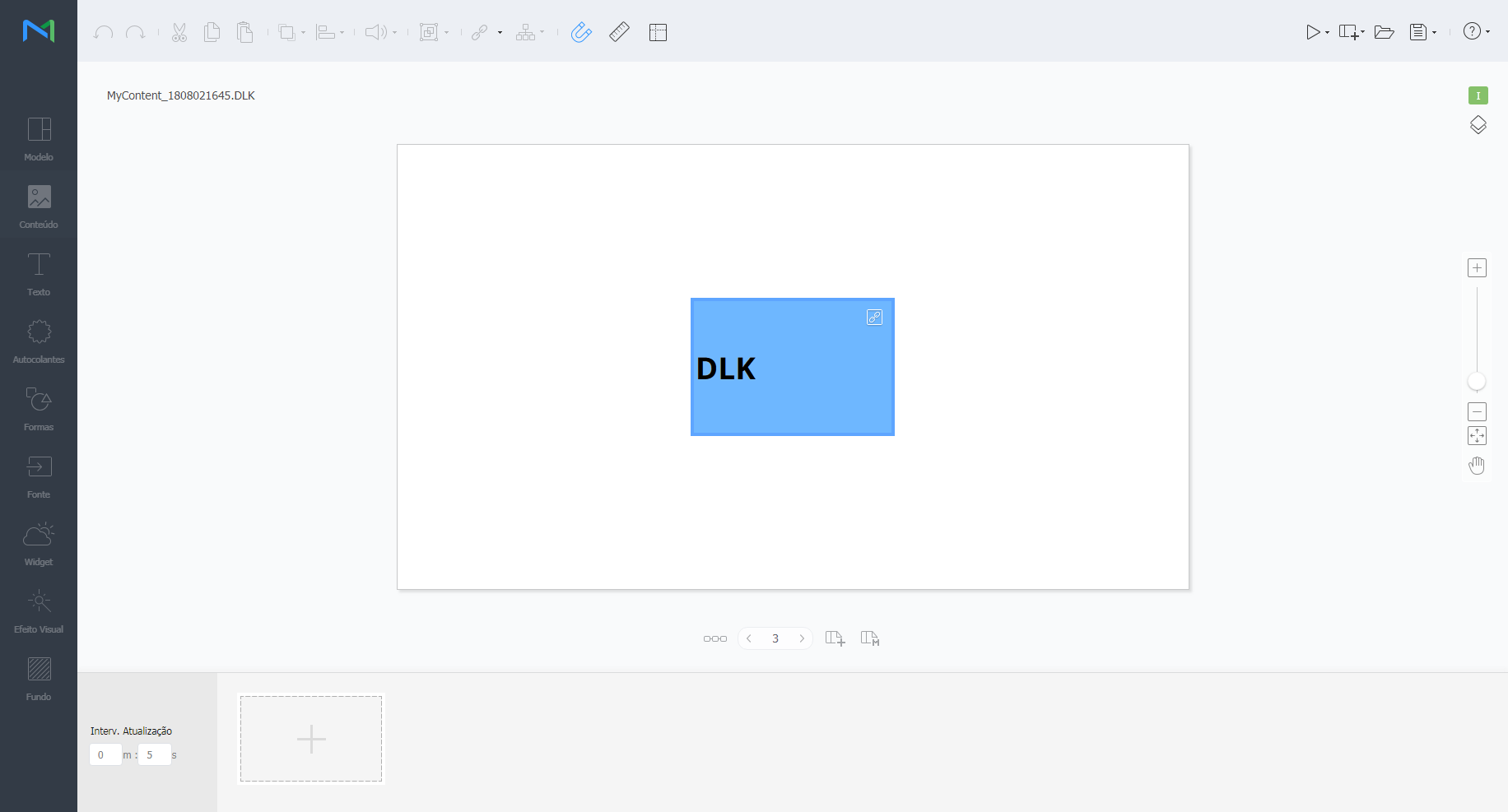Image resolution: width=1508 pixels, height=812 pixels.
Task: Click the link icon on DLK element
Action: (x=874, y=318)
